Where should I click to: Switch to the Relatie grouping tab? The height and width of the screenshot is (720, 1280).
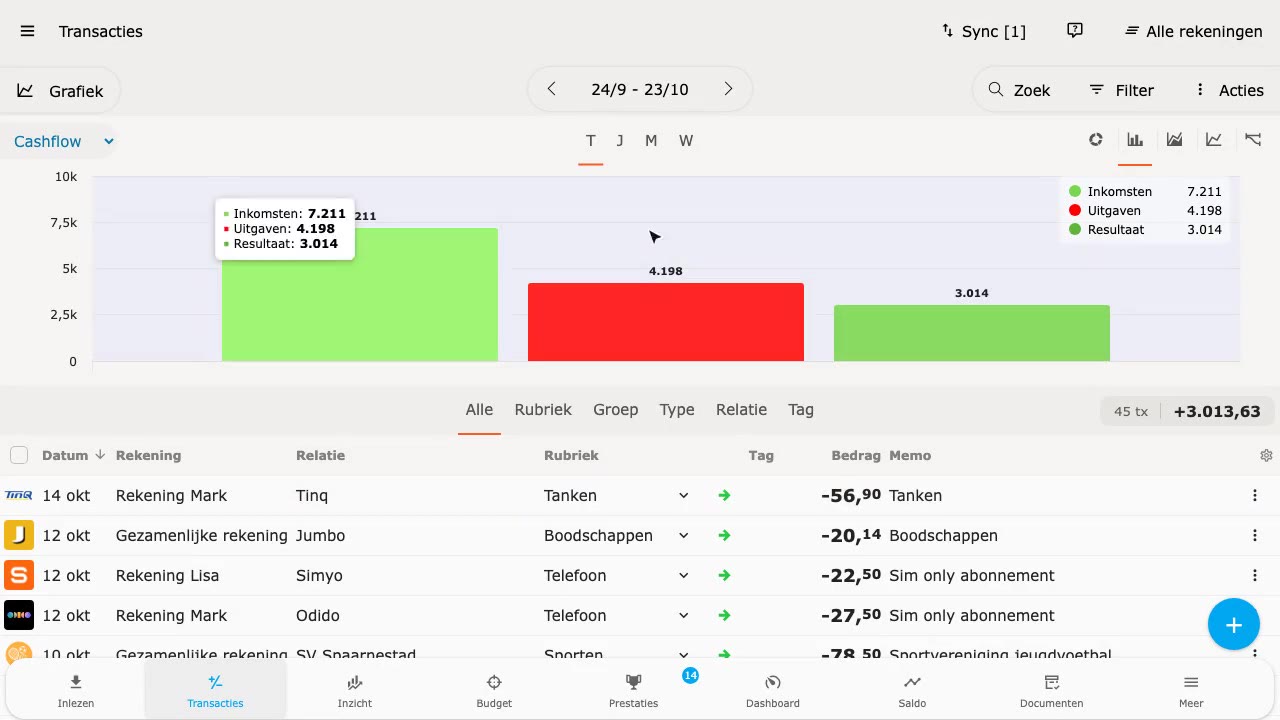(x=741, y=409)
